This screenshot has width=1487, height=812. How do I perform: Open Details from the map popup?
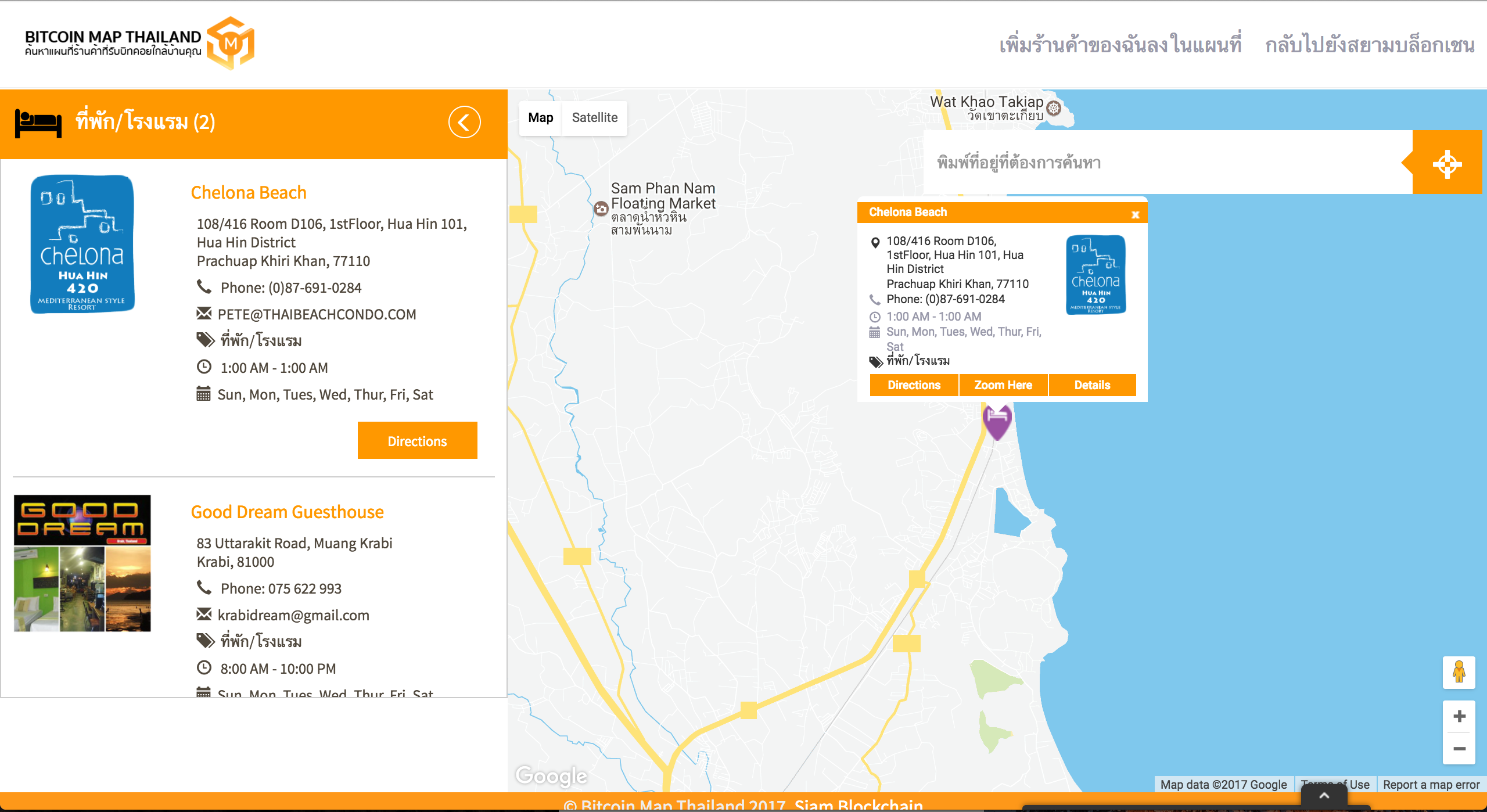pos(1092,385)
